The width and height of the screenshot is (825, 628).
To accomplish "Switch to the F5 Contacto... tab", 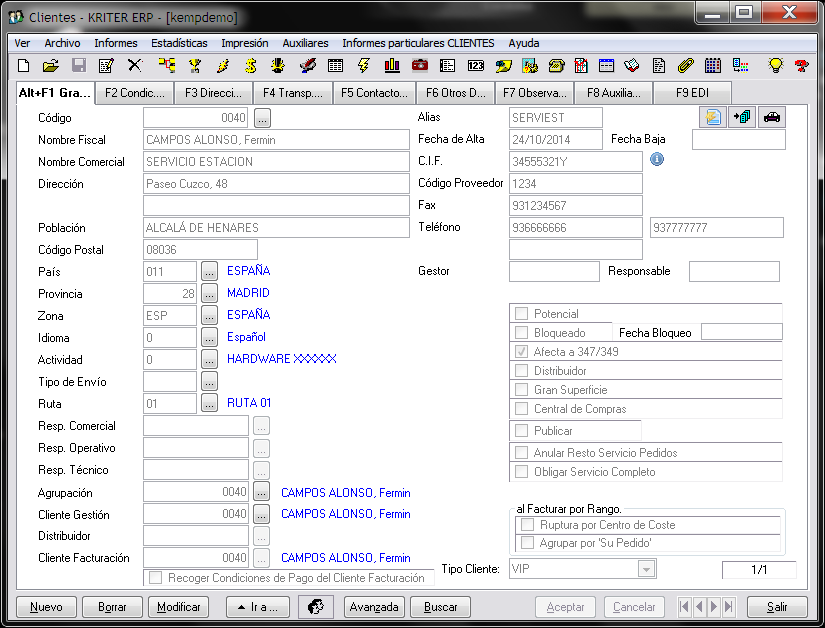I will pos(374,93).
